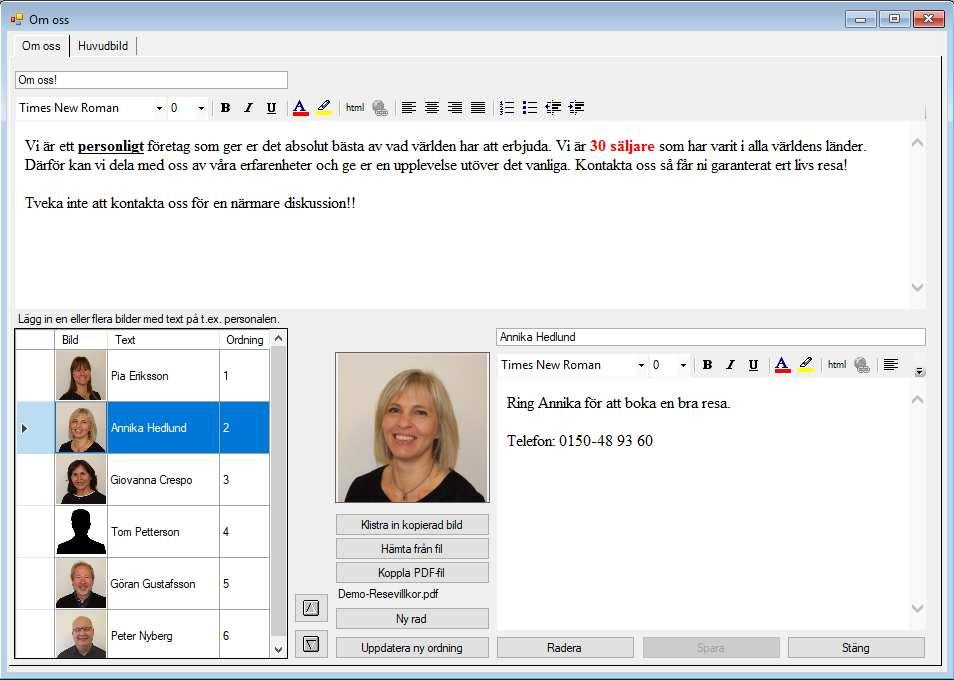This screenshot has height=680, width=954.
Task: Open font color in lower editor toolbar
Action: [782, 365]
